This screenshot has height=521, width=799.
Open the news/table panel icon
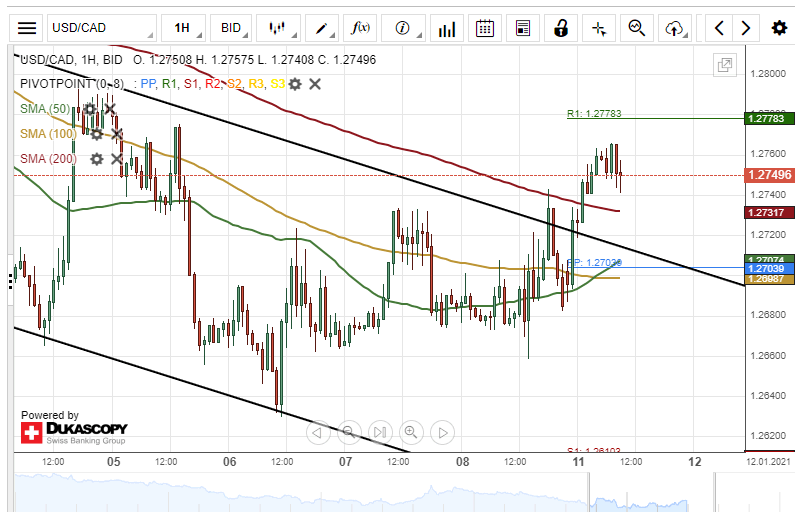[x=523, y=28]
